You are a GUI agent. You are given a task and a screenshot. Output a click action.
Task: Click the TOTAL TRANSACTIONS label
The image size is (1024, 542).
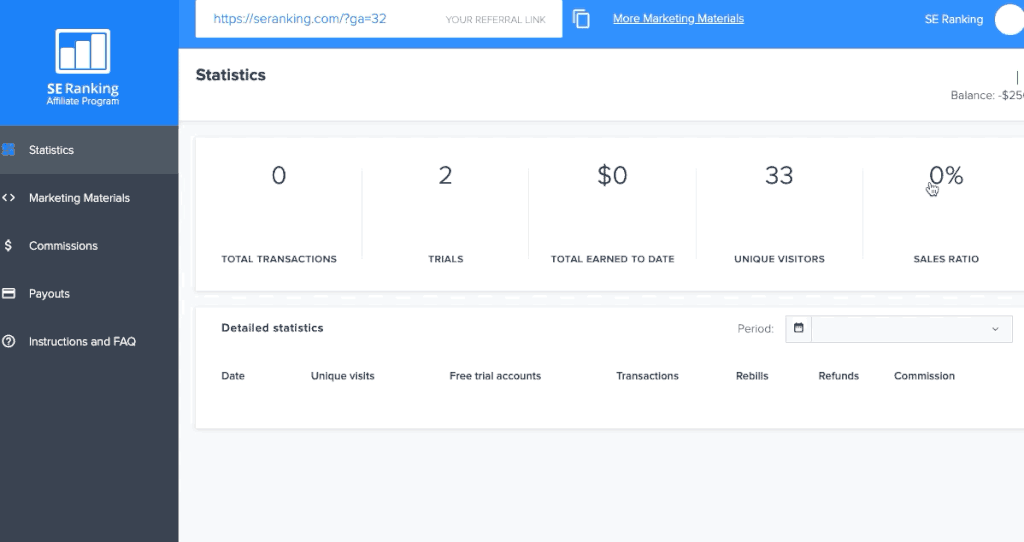pyautogui.click(x=279, y=259)
